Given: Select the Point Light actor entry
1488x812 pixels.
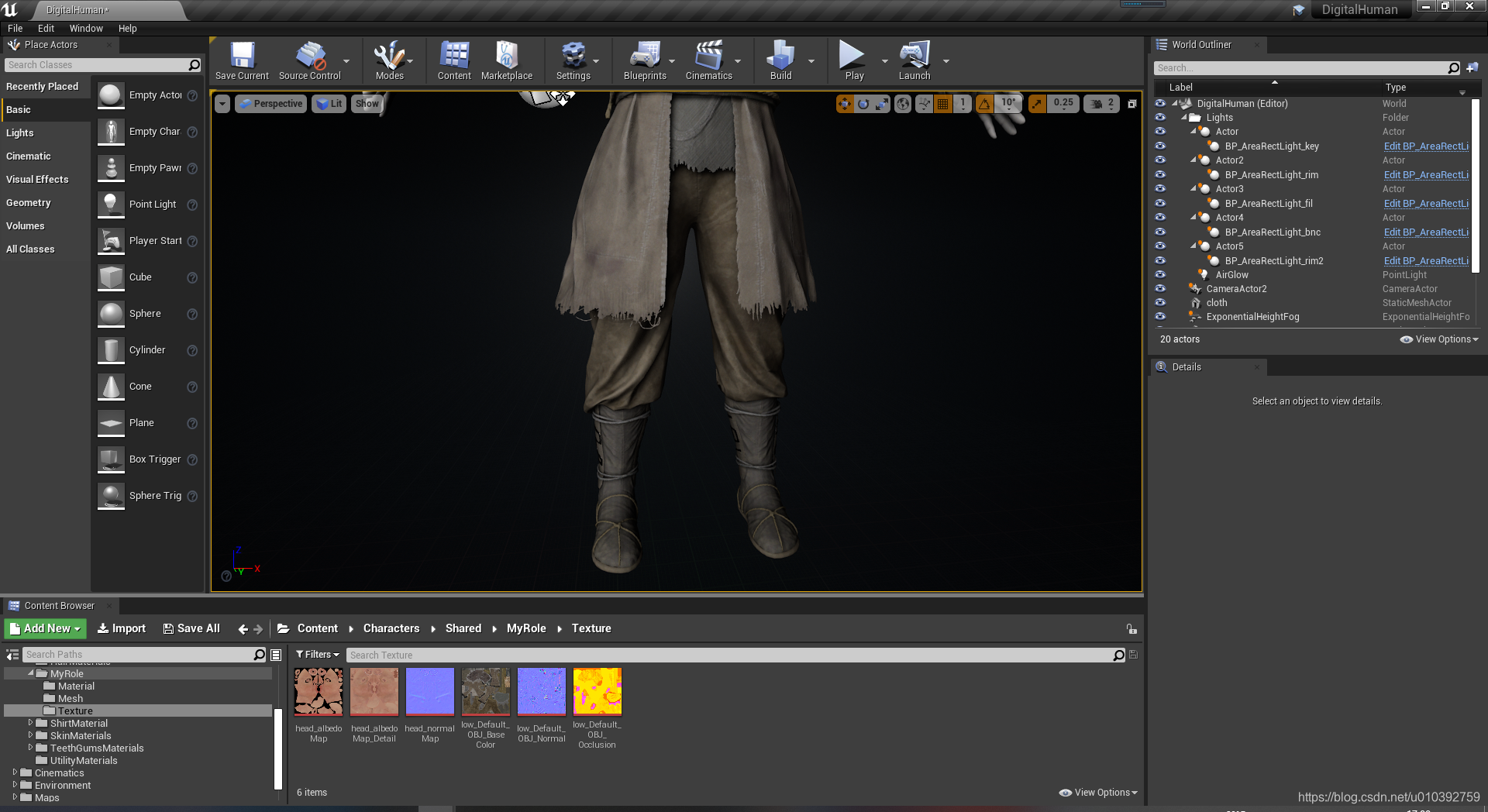Looking at the screenshot, I should point(147,205).
